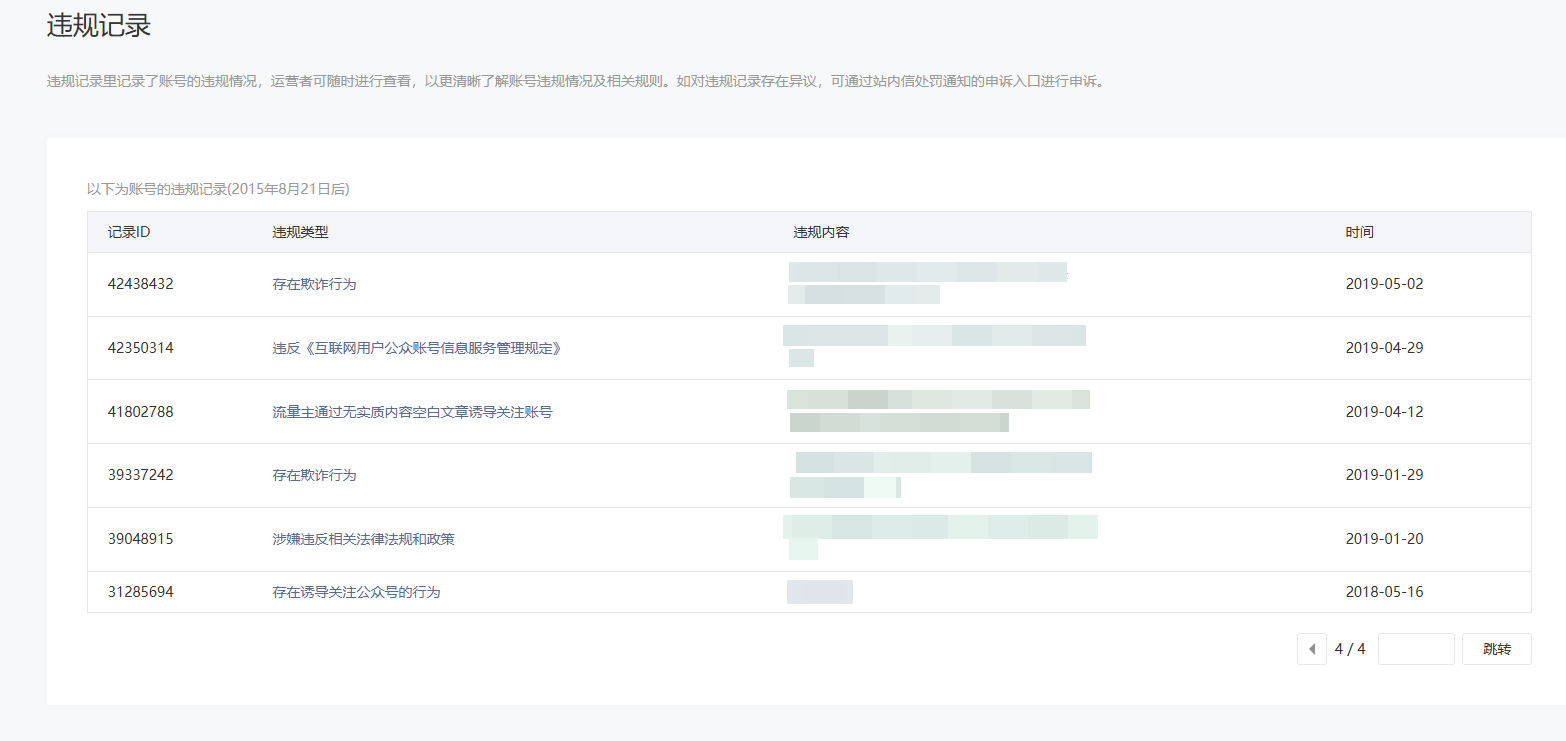This screenshot has height=741, width=1566.
Task: Open 存在欺诈行为 link for record 39337242
Action: [x=314, y=475]
